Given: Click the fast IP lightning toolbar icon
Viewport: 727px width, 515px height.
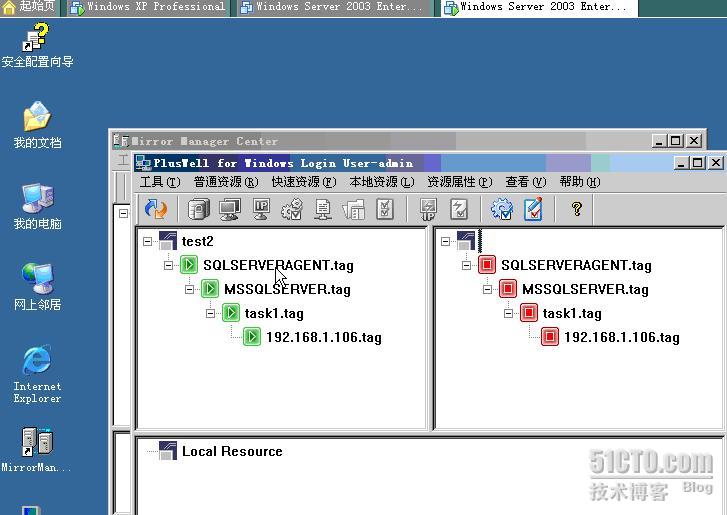Looking at the screenshot, I should [x=428, y=209].
